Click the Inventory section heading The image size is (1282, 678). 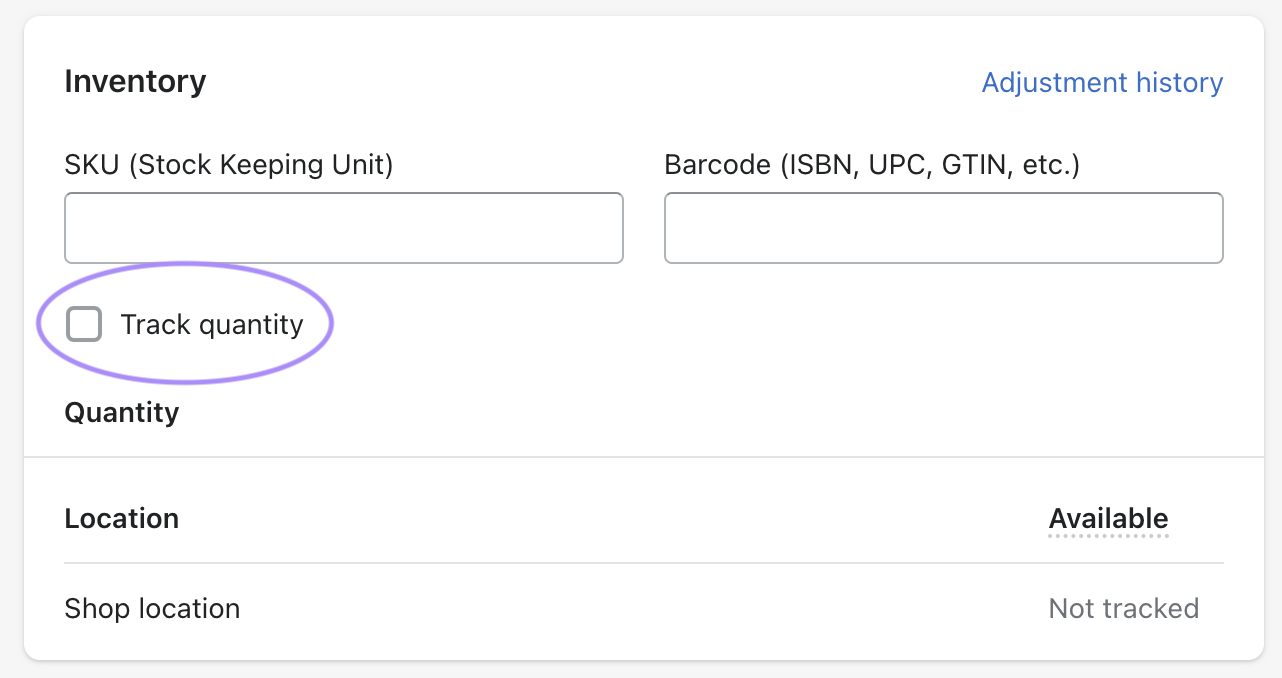pos(135,81)
